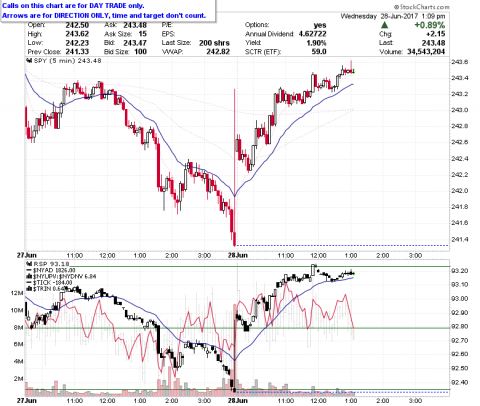Click the green up-triangle change indicator
The width and height of the screenshot is (480, 406).
384,25
